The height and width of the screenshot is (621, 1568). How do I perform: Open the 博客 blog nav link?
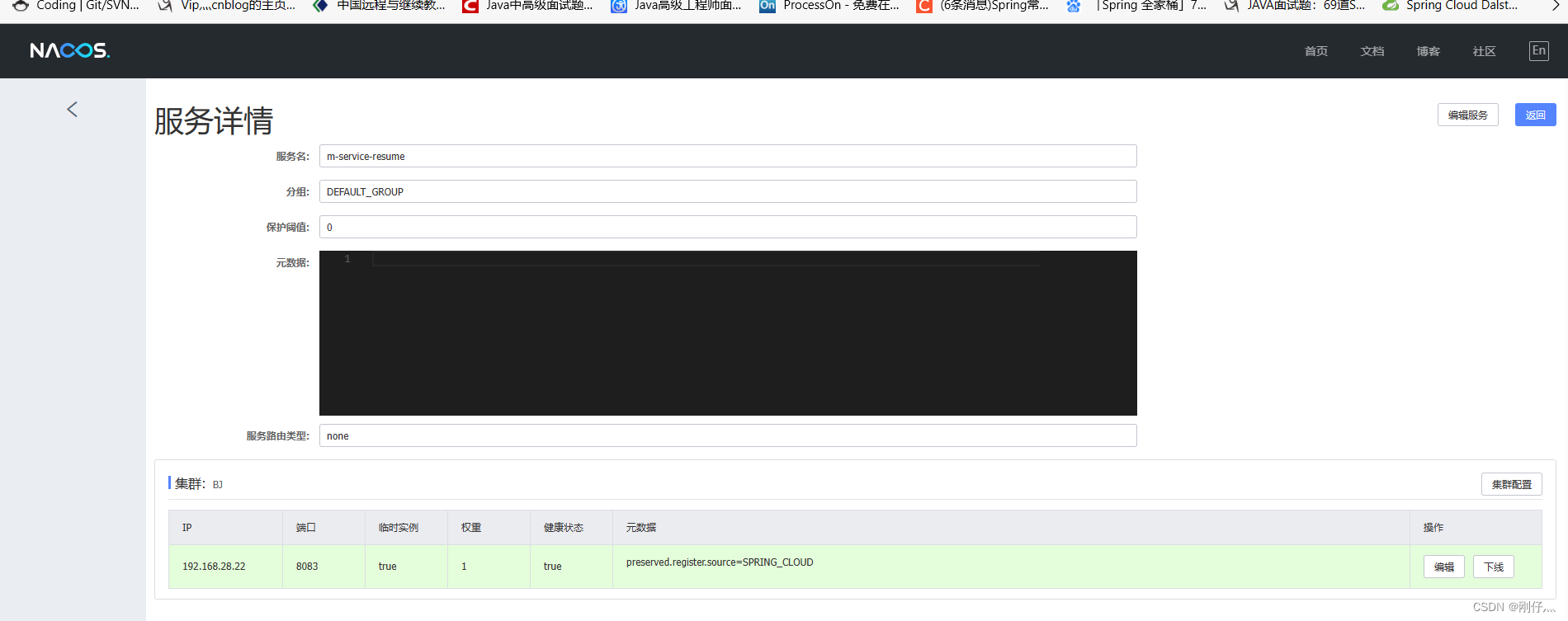tap(1429, 51)
